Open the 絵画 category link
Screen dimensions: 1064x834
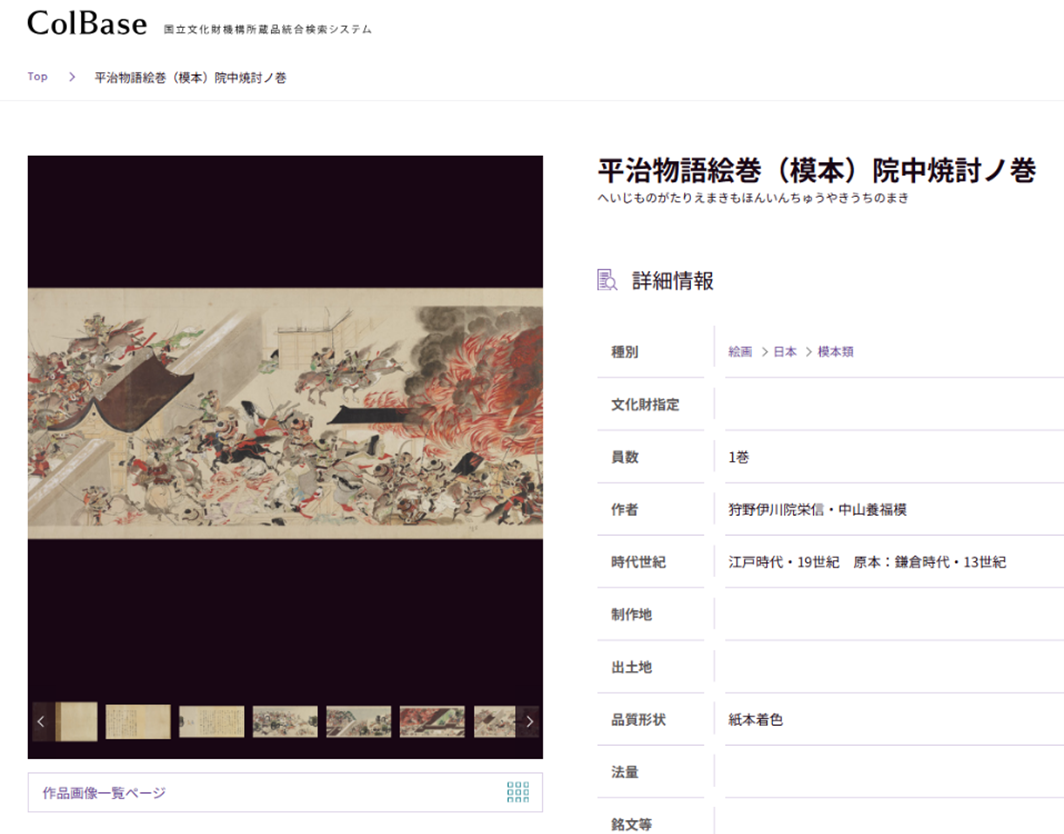[739, 352]
